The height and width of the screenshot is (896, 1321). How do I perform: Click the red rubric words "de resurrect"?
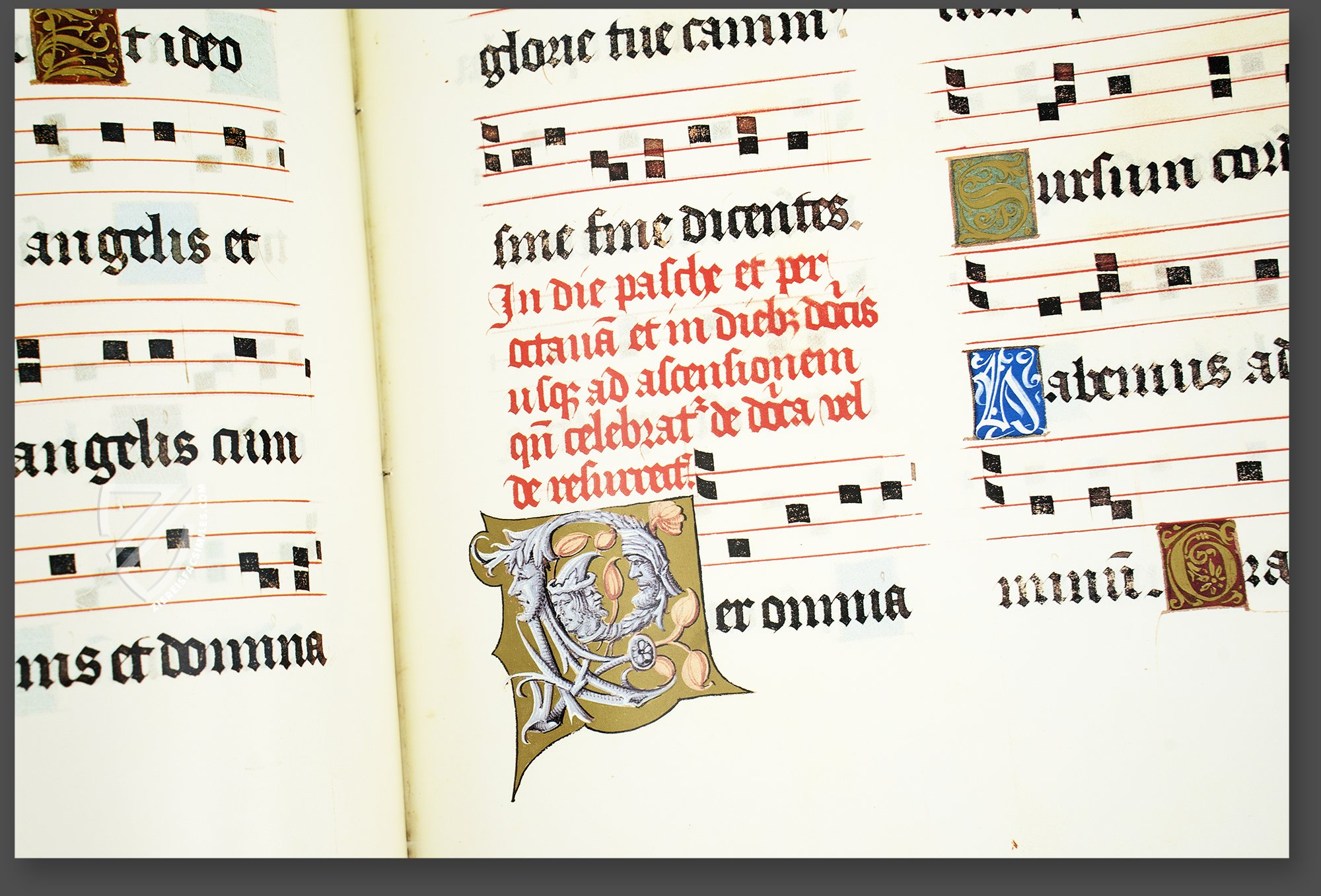click(598, 485)
